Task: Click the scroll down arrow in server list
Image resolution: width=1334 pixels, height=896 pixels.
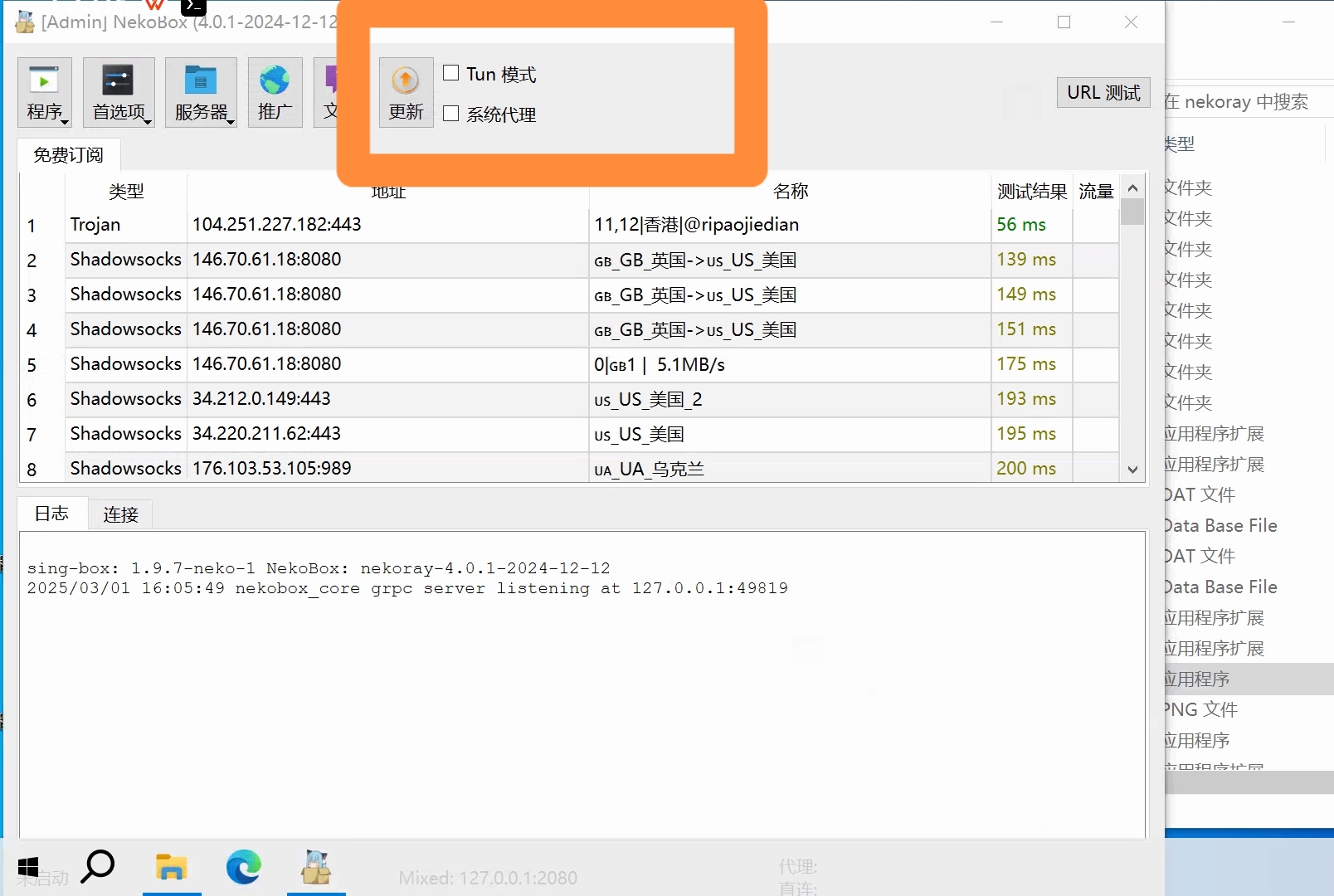Action: click(1132, 470)
